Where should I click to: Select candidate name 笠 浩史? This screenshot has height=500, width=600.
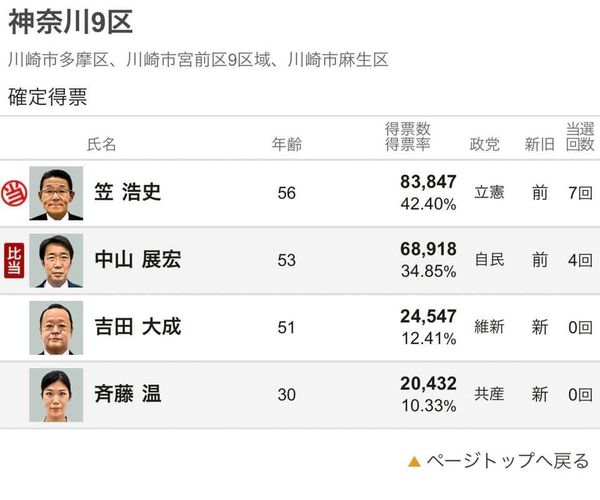[x=127, y=193]
